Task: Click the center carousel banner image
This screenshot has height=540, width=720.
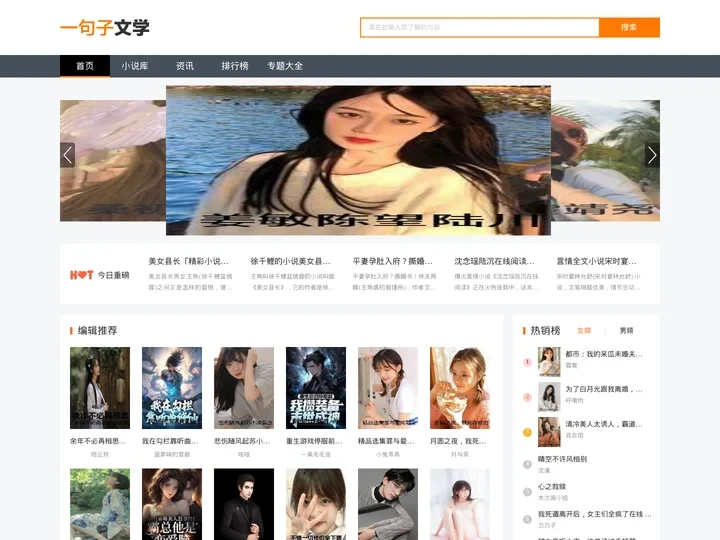Action: click(x=358, y=160)
